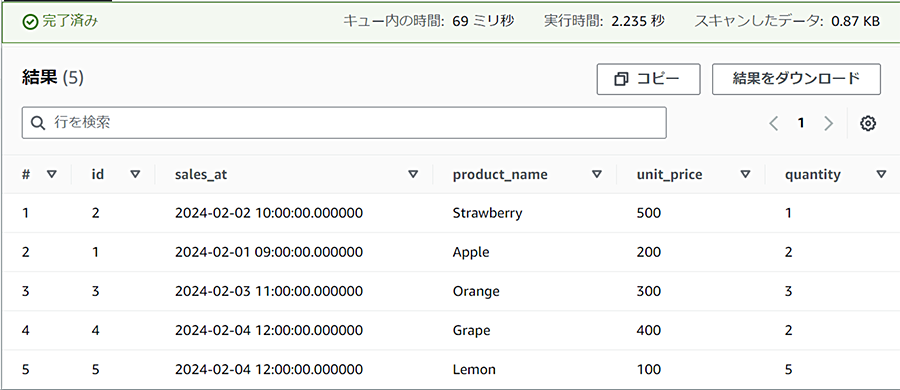Sort by the id column arrow
This screenshot has width=900, height=390.
pos(135,175)
